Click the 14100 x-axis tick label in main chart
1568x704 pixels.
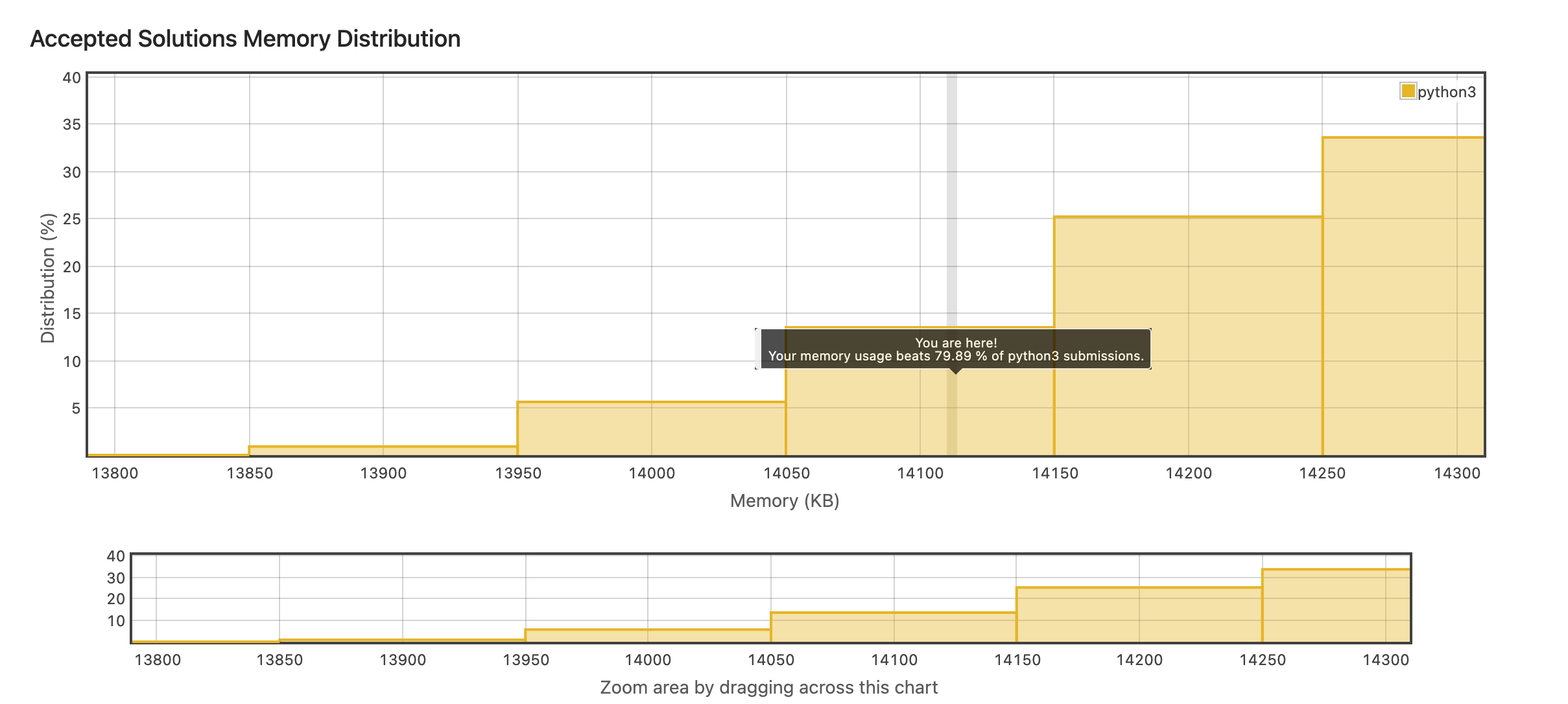tap(920, 473)
